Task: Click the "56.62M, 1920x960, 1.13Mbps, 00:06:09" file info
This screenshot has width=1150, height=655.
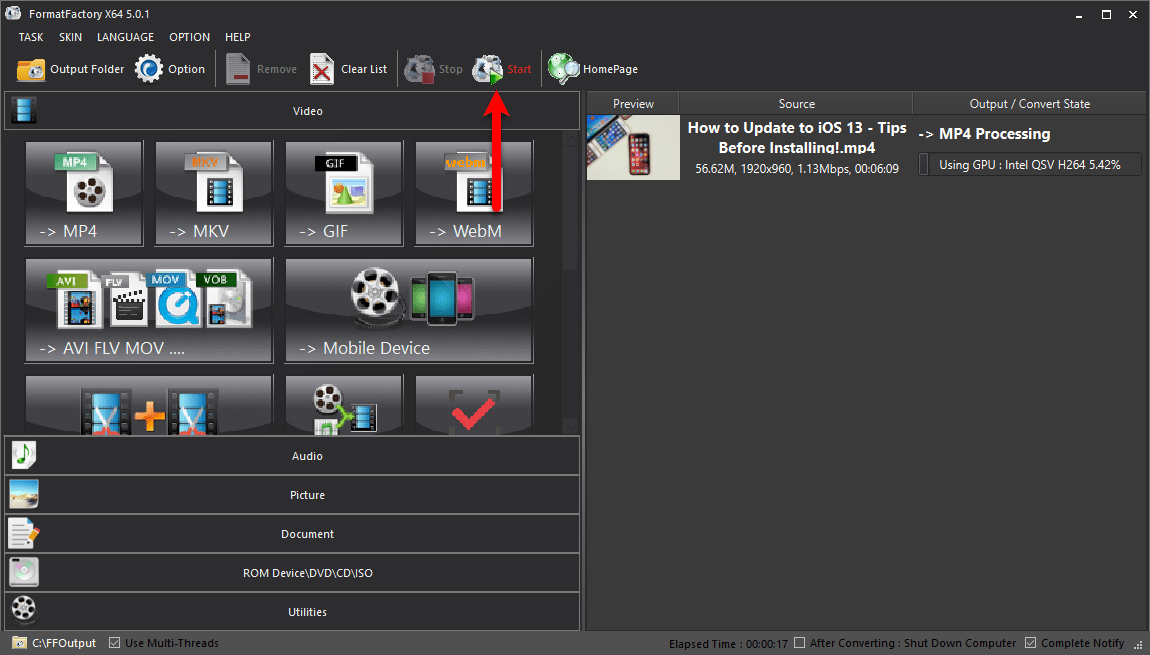Action: (796, 169)
